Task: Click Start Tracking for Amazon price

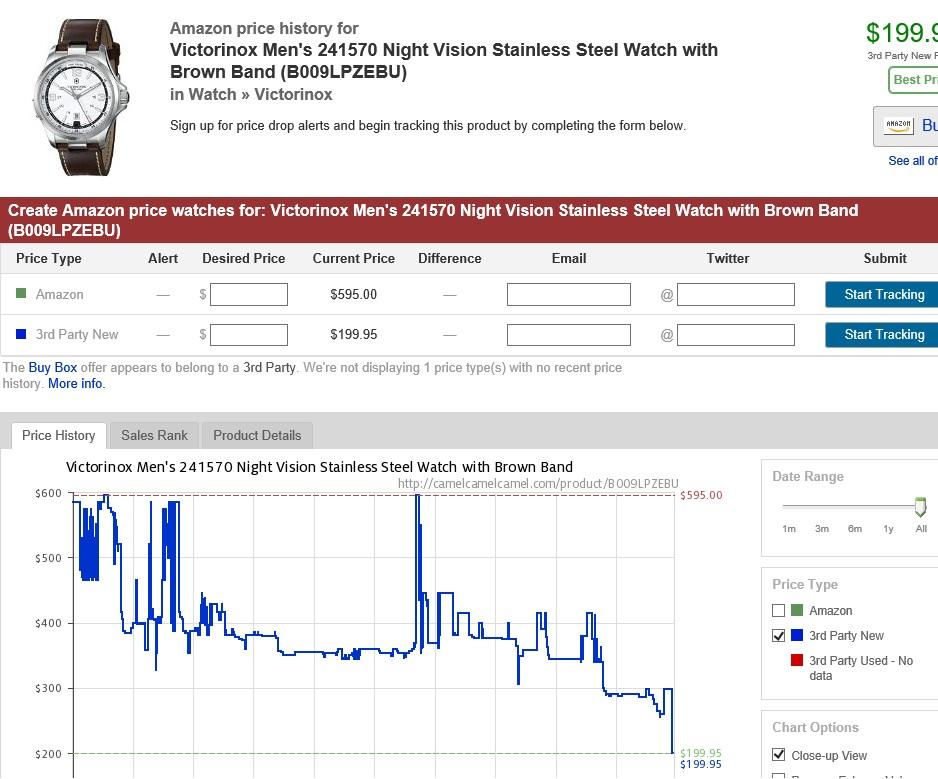Action: (883, 294)
